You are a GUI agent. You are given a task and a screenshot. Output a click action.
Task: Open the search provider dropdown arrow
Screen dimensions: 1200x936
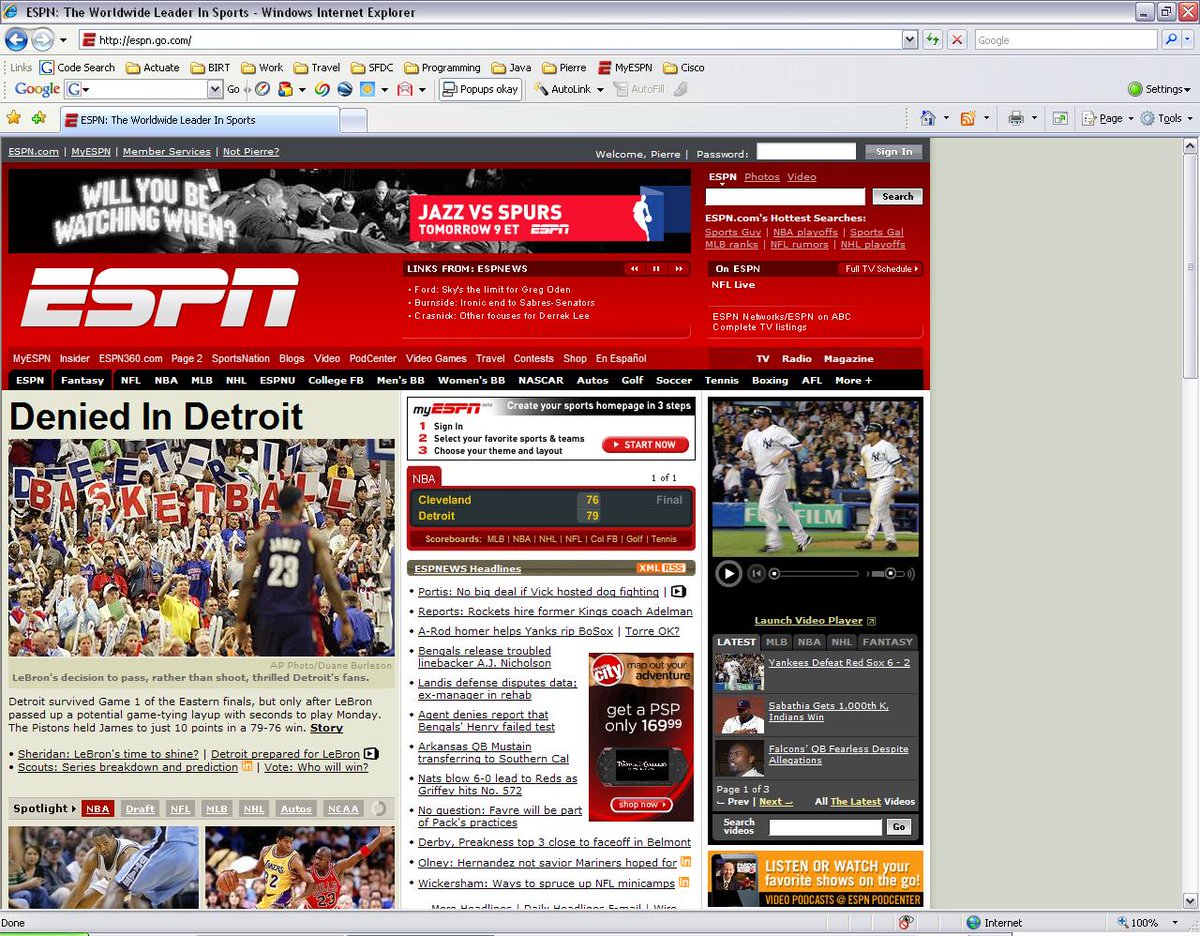click(1187, 40)
